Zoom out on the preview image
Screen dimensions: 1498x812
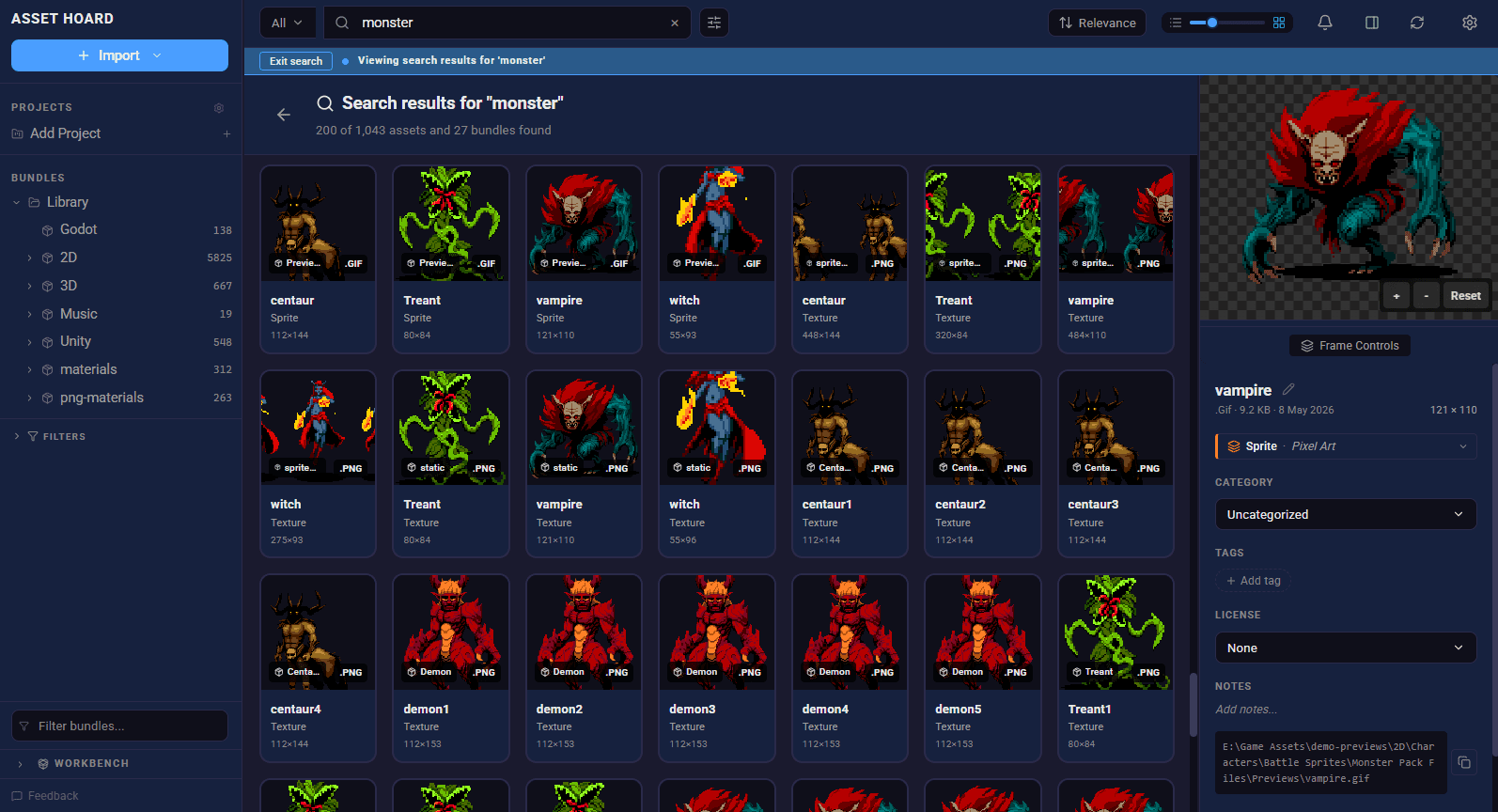tap(1427, 295)
